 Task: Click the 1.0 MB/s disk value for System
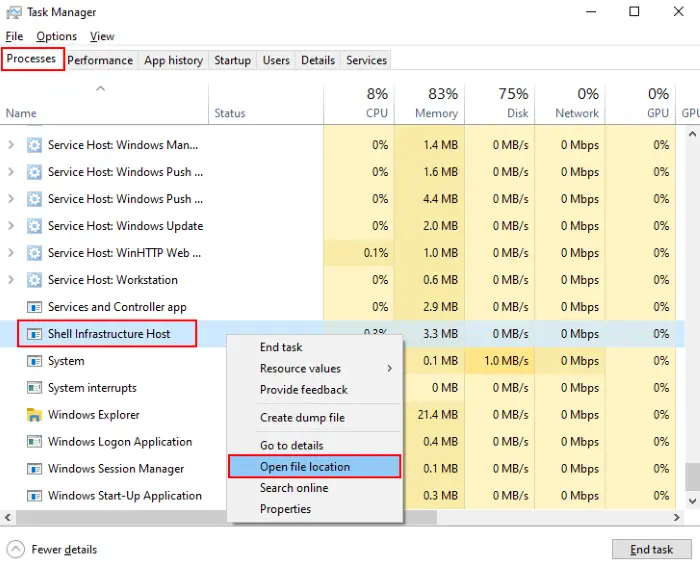click(x=506, y=361)
